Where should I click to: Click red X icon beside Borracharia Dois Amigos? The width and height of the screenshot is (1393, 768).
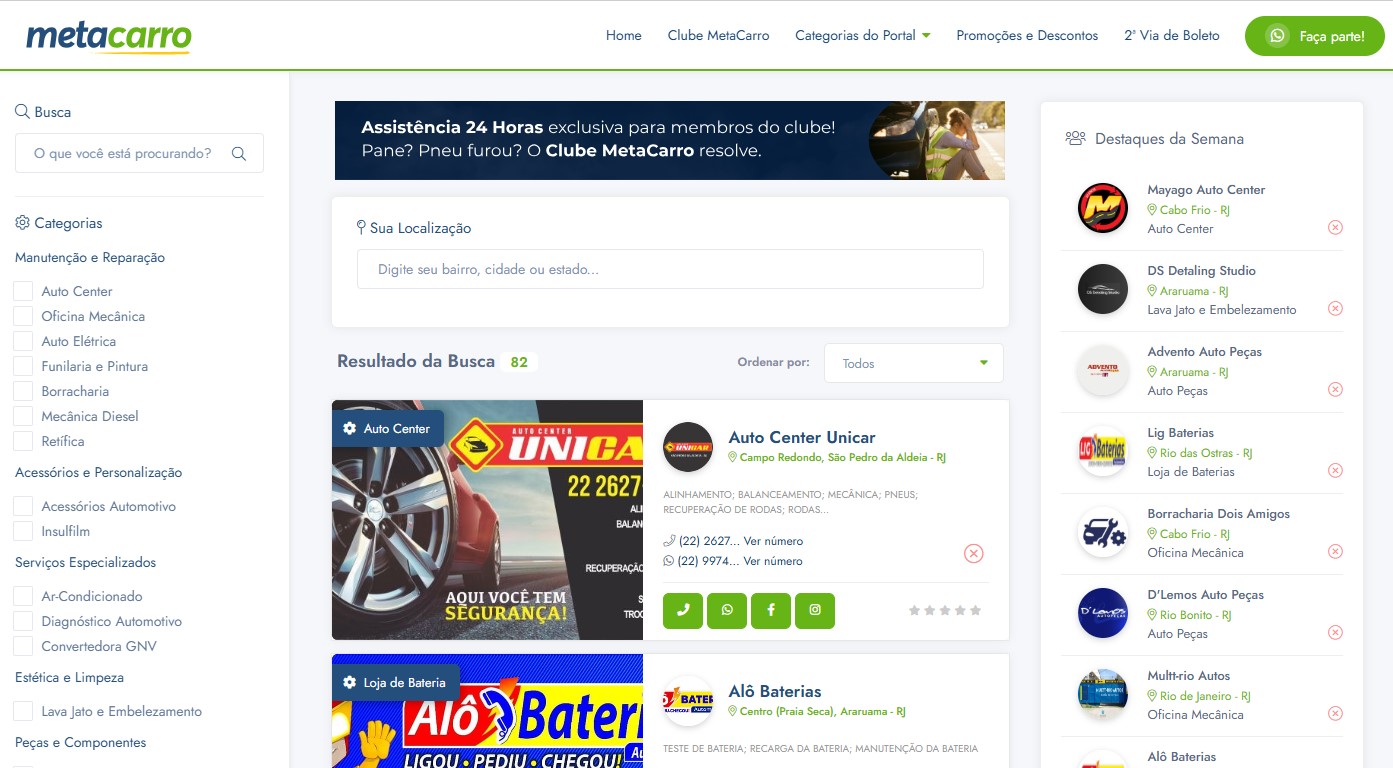point(1335,552)
